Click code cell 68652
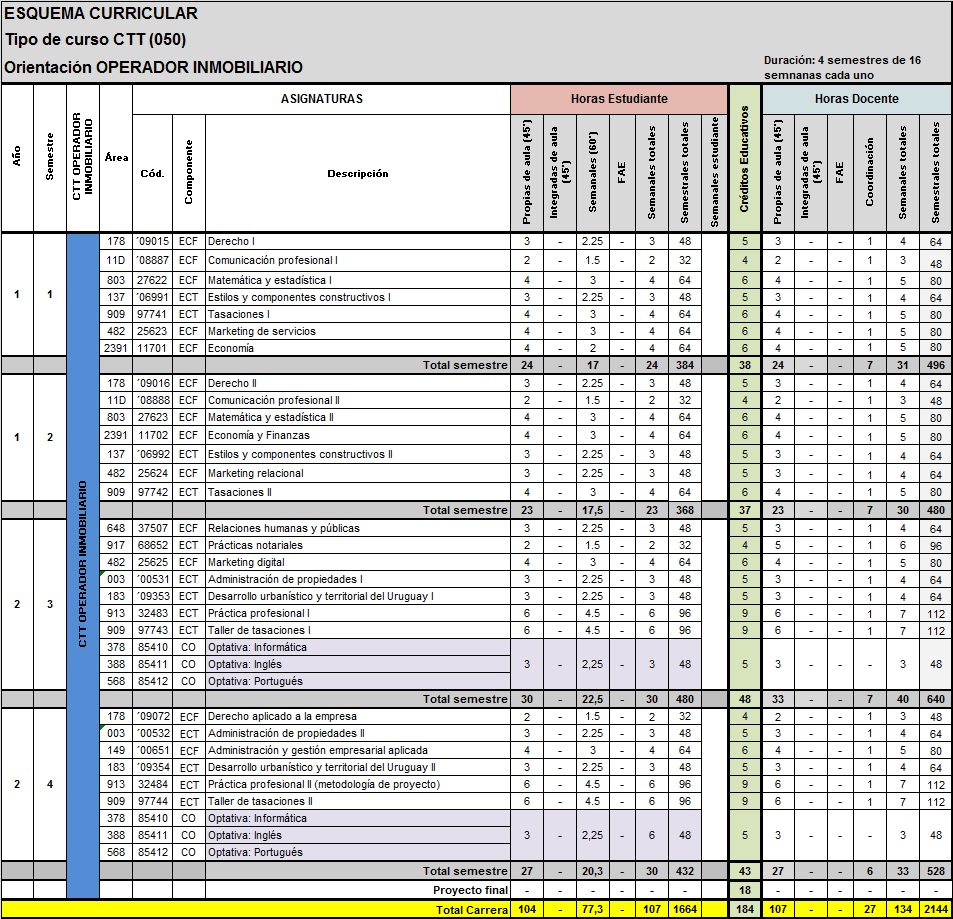 point(152,545)
